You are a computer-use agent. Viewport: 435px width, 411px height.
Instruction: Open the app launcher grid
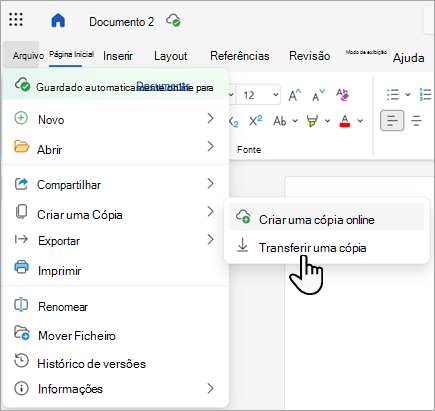tap(16, 19)
